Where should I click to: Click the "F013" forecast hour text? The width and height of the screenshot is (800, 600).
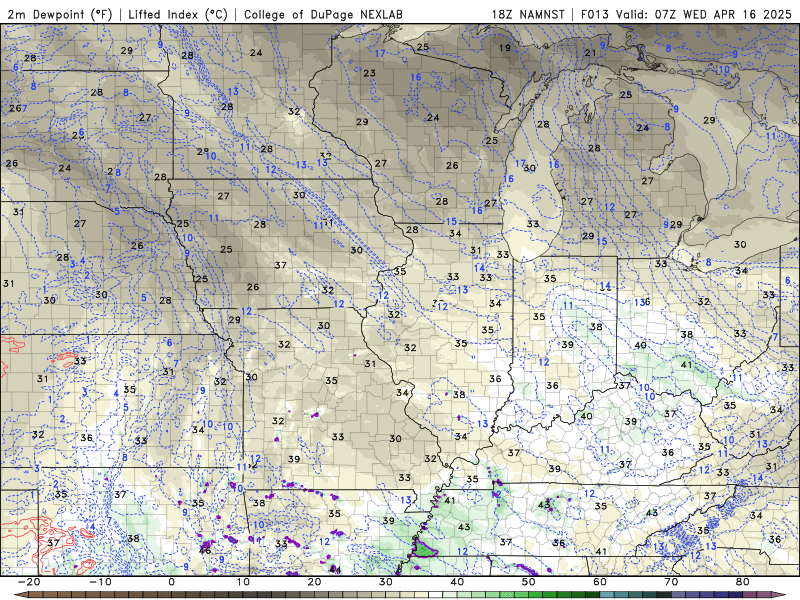pyautogui.click(x=594, y=14)
